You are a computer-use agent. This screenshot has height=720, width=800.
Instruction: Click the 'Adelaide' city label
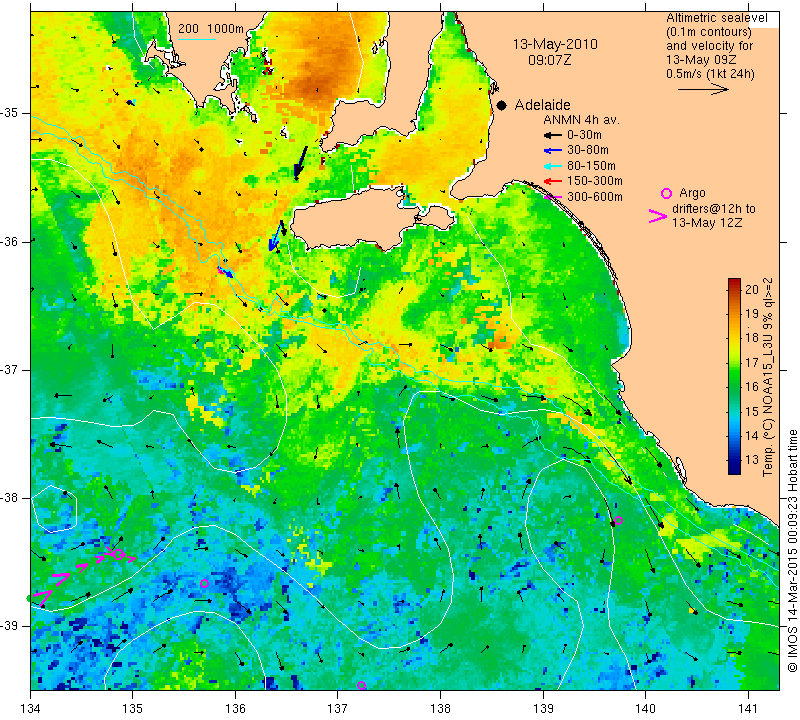pyautogui.click(x=542, y=105)
